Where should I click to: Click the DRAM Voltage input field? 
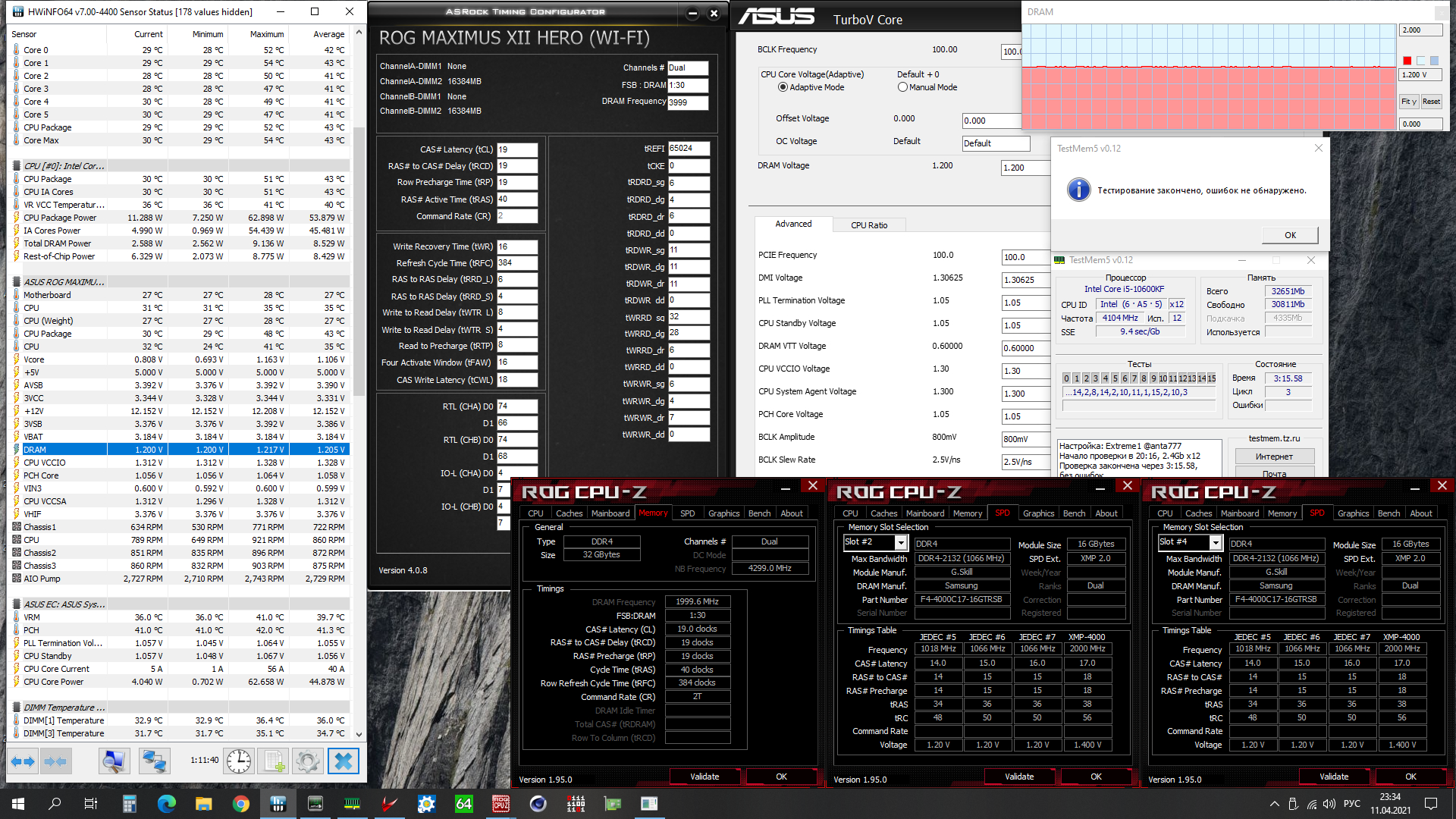(1024, 168)
